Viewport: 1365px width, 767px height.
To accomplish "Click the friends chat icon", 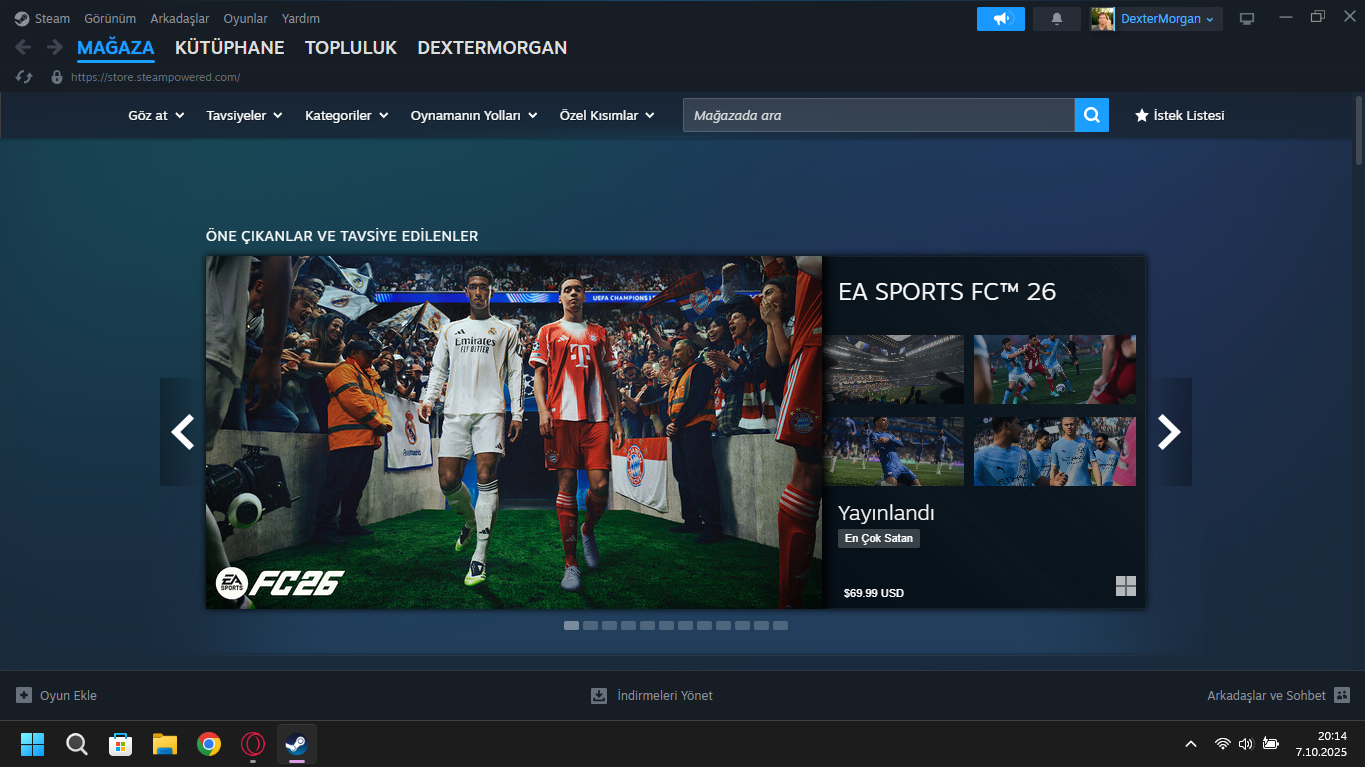I will tap(1342, 695).
